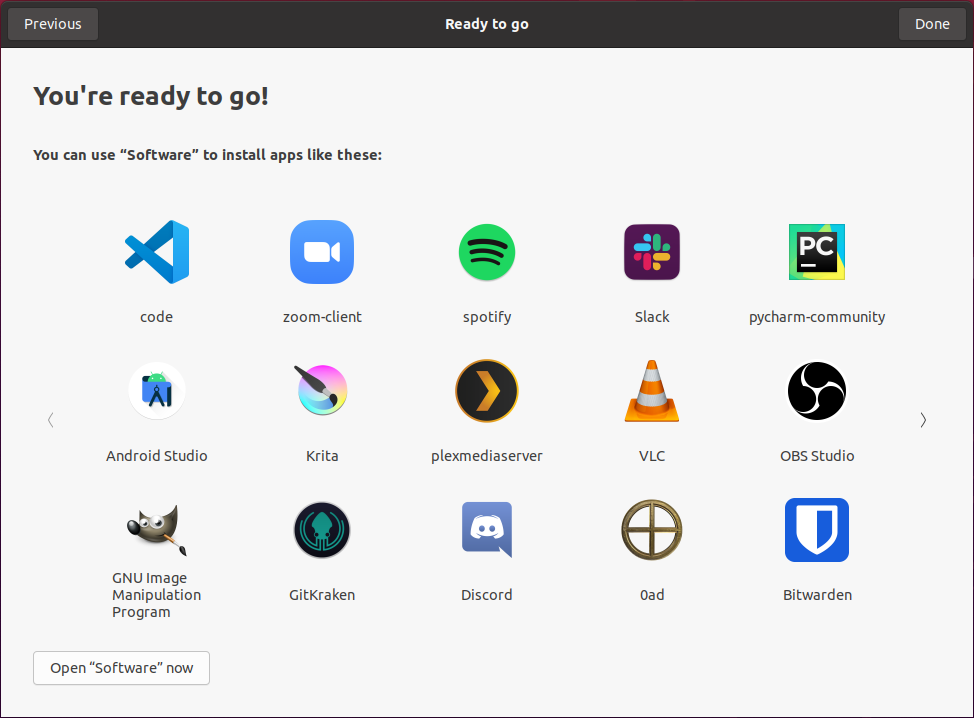Click the "spotify" label text
The width and height of the screenshot is (974, 718).
pyautogui.click(x=487, y=317)
